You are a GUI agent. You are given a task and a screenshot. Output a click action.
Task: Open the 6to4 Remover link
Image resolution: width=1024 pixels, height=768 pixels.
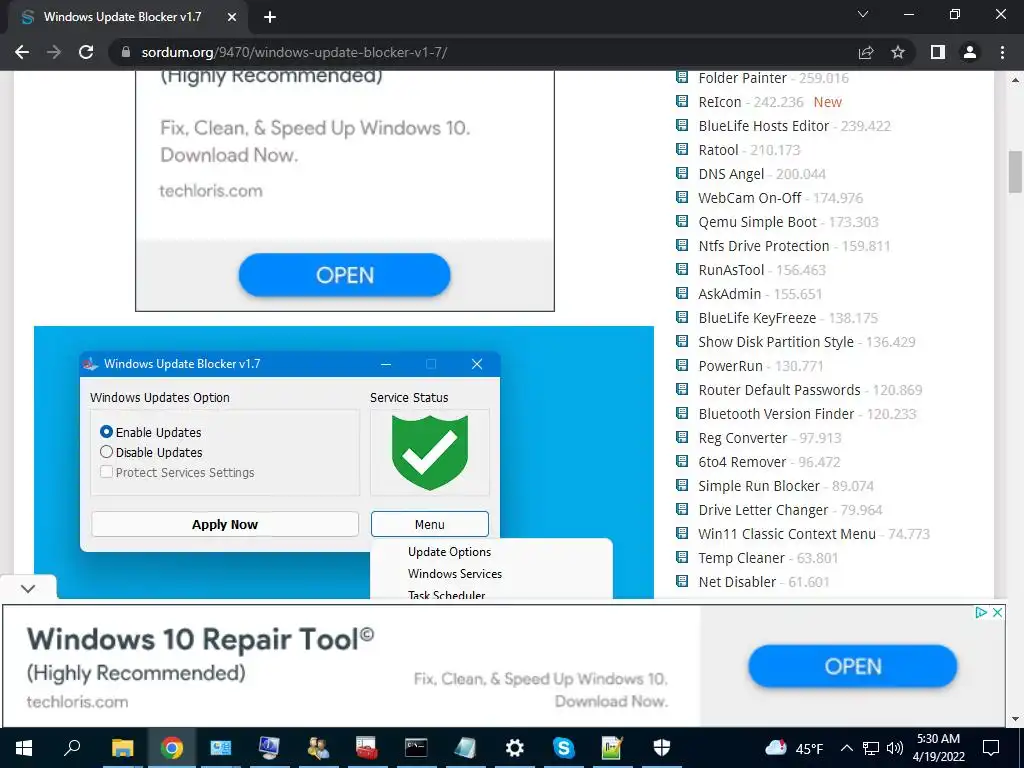(x=742, y=462)
